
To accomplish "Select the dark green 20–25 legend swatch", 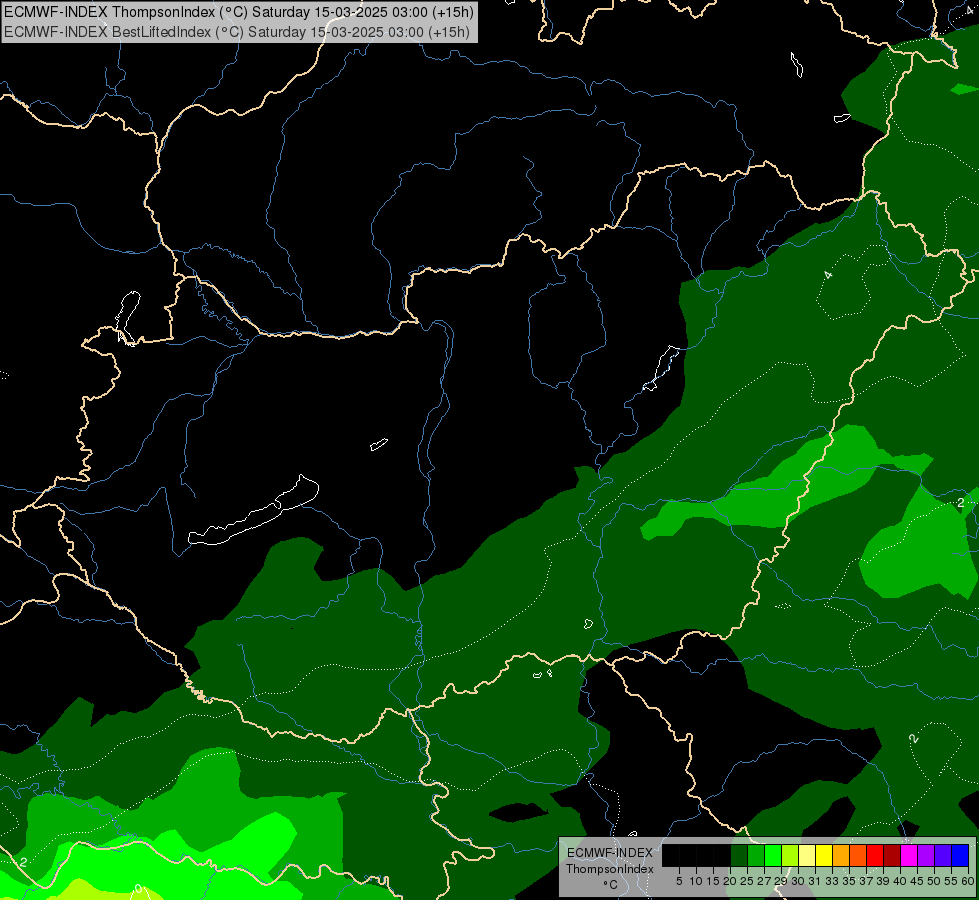I will (739, 855).
